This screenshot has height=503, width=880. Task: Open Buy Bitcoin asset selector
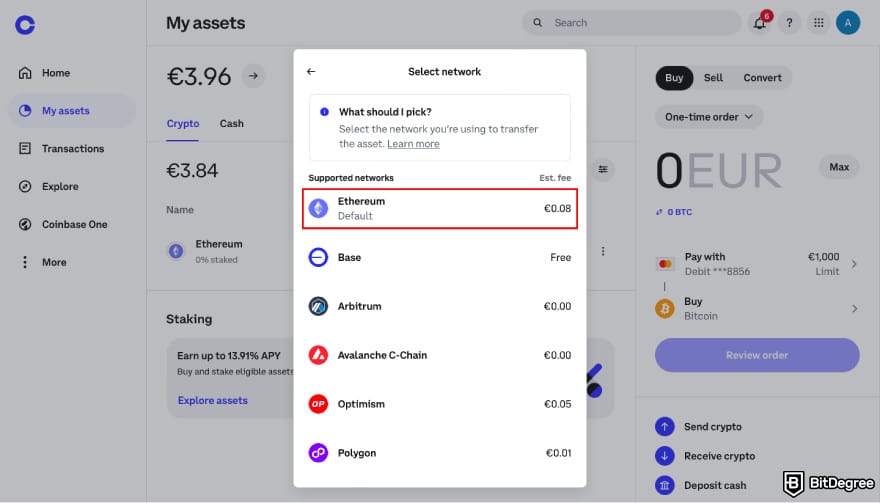click(757, 309)
